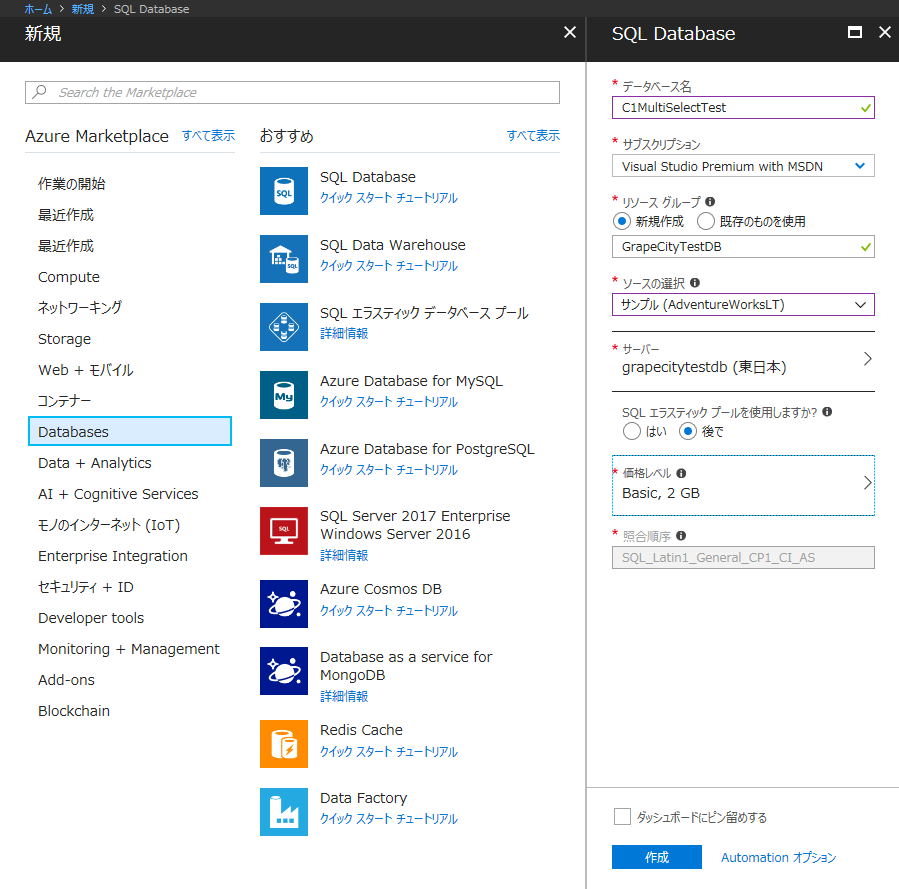The image size is (899, 889).
Task: Choose はい for elastic pool
Action: 631,431
